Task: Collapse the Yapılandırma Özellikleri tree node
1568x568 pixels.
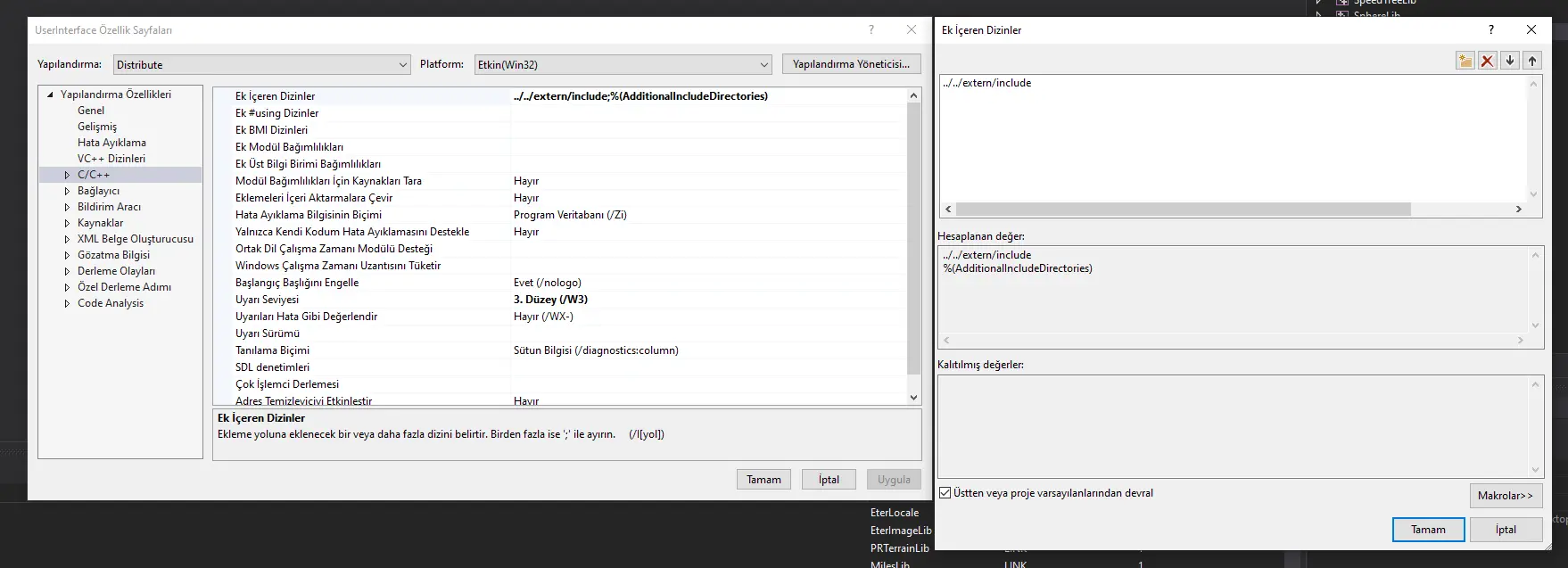Action: pyautogui.click(x=50, y=95)
